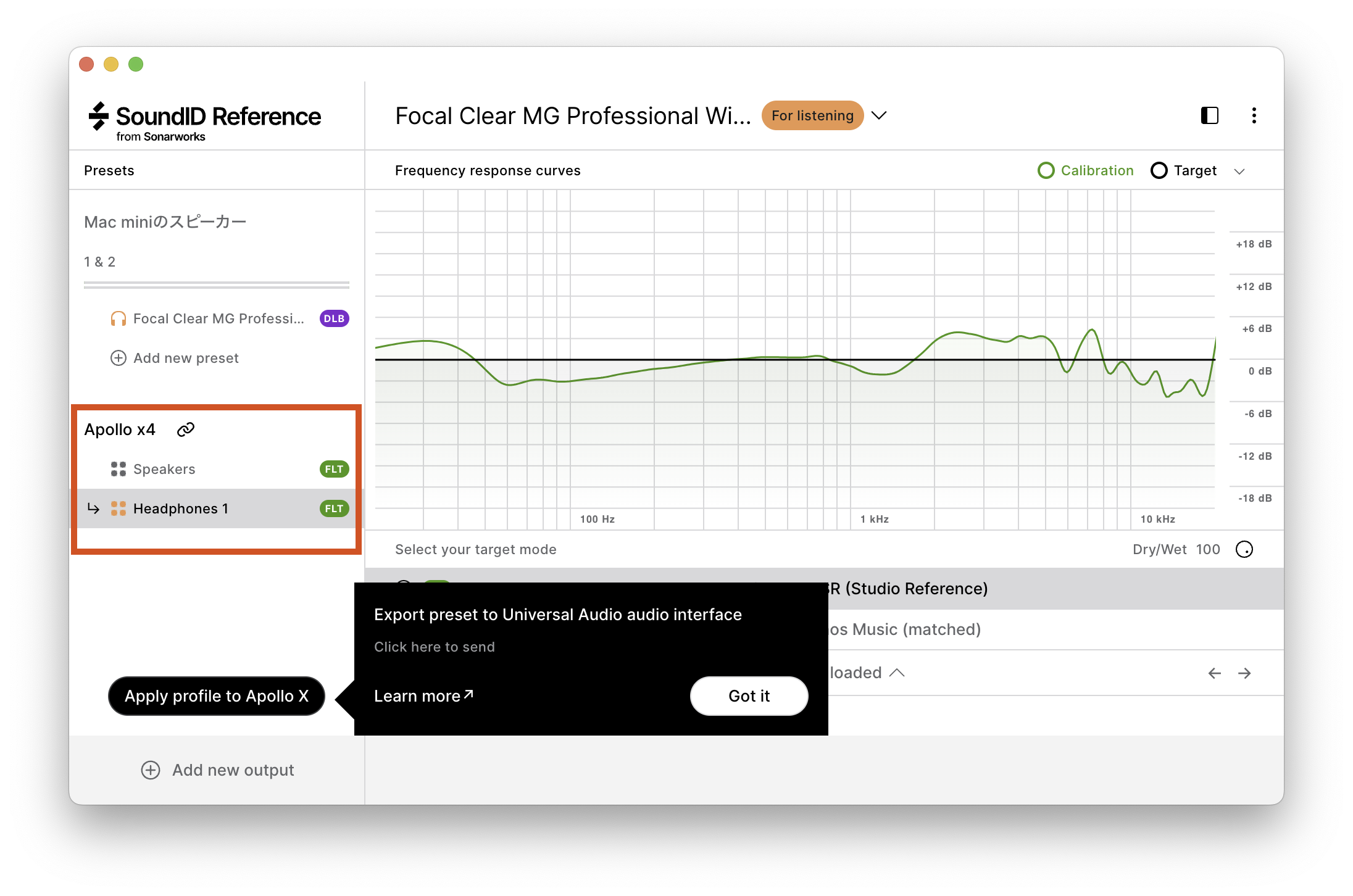Click the FLT badge on Headphones 1 row
This screenshot has height=896, width=1353.
click(x=334, y=508)
